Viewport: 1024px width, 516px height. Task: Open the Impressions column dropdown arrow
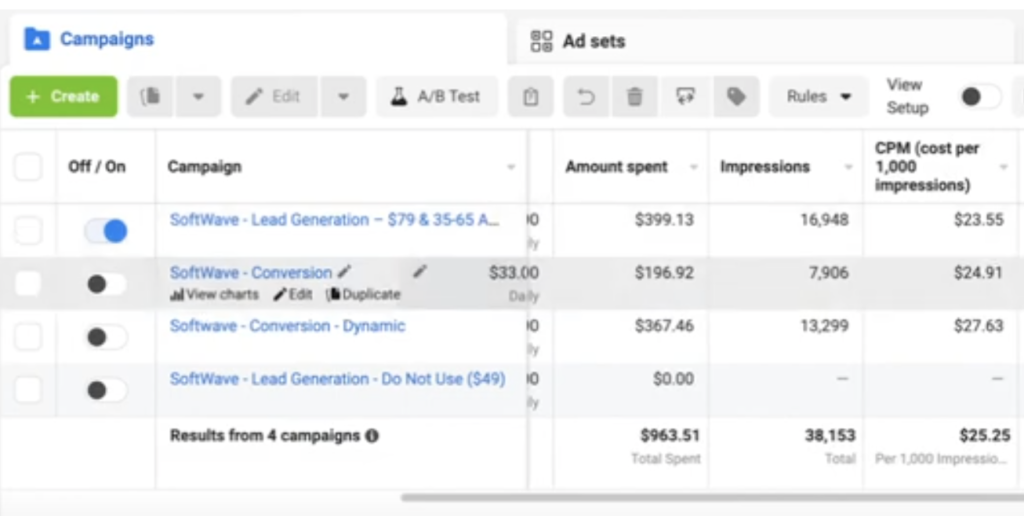click(848, 167)
